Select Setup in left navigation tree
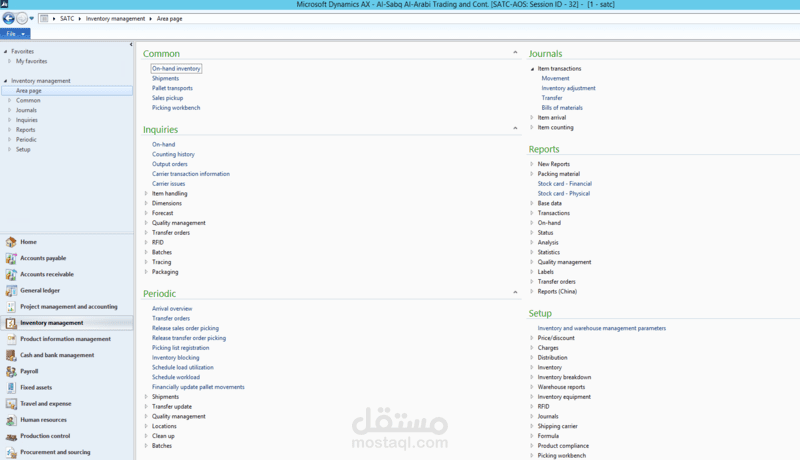The image size is (800, 460). 23,149
